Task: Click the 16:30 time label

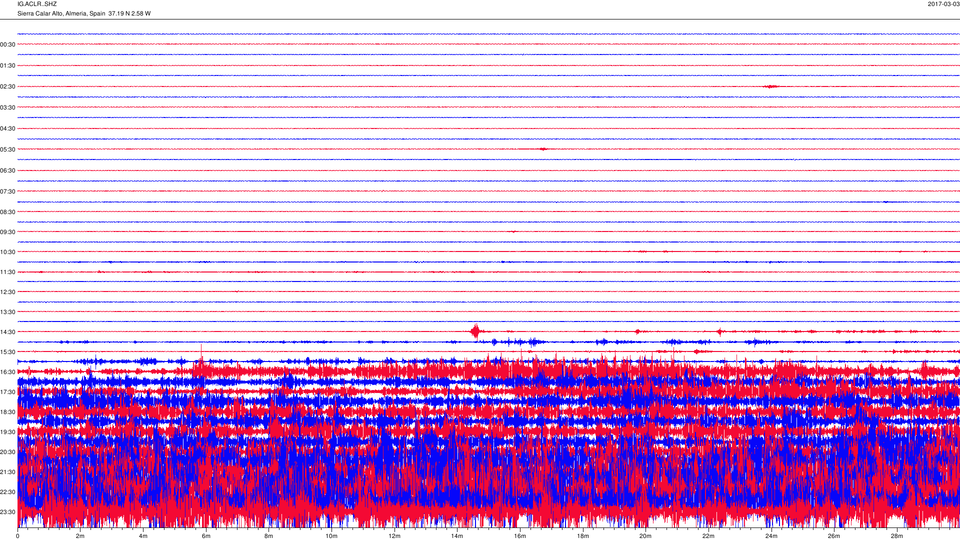Action: (x=8, y=372)
